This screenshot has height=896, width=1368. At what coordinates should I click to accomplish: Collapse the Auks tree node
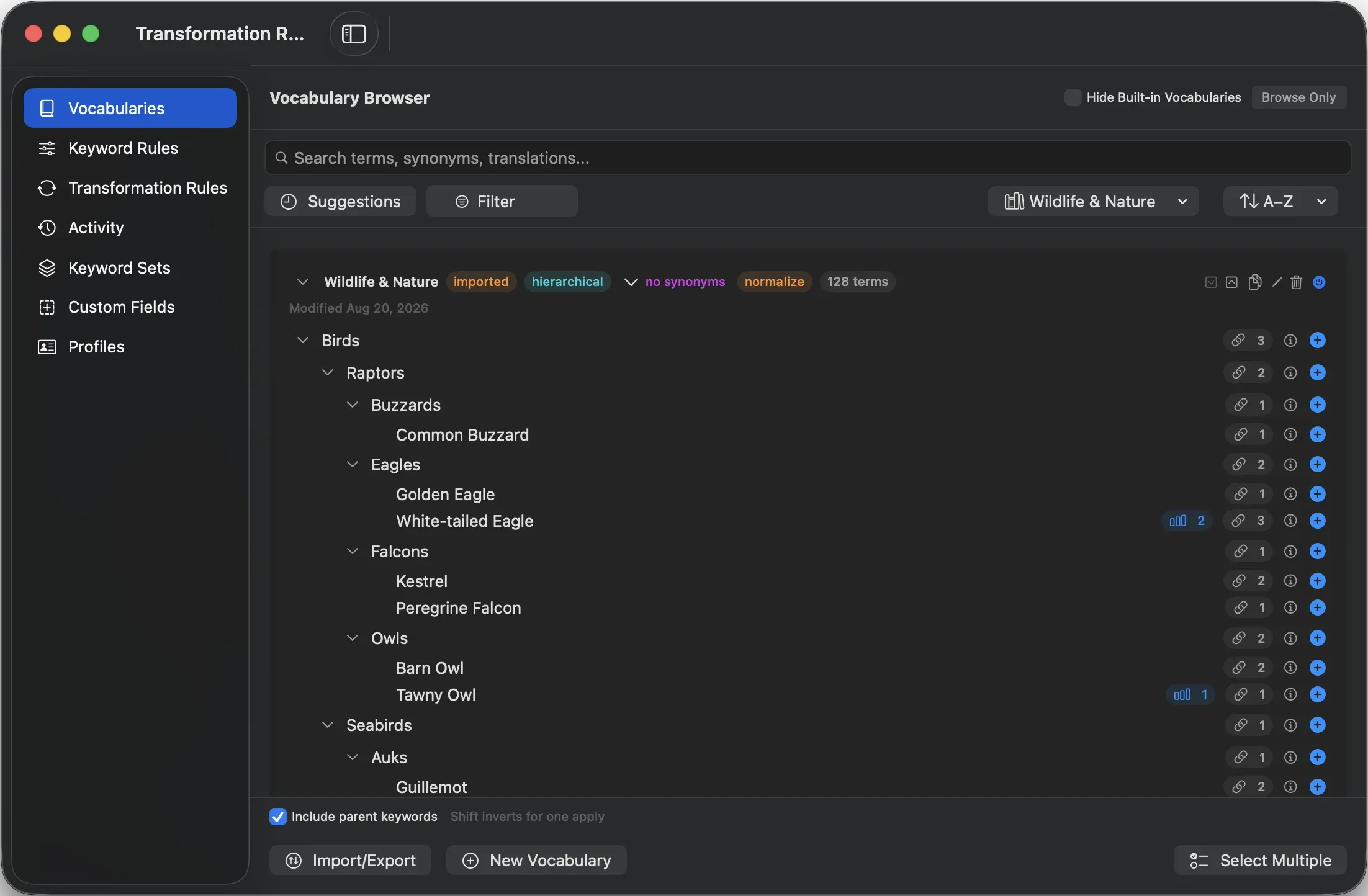[353, 757]
